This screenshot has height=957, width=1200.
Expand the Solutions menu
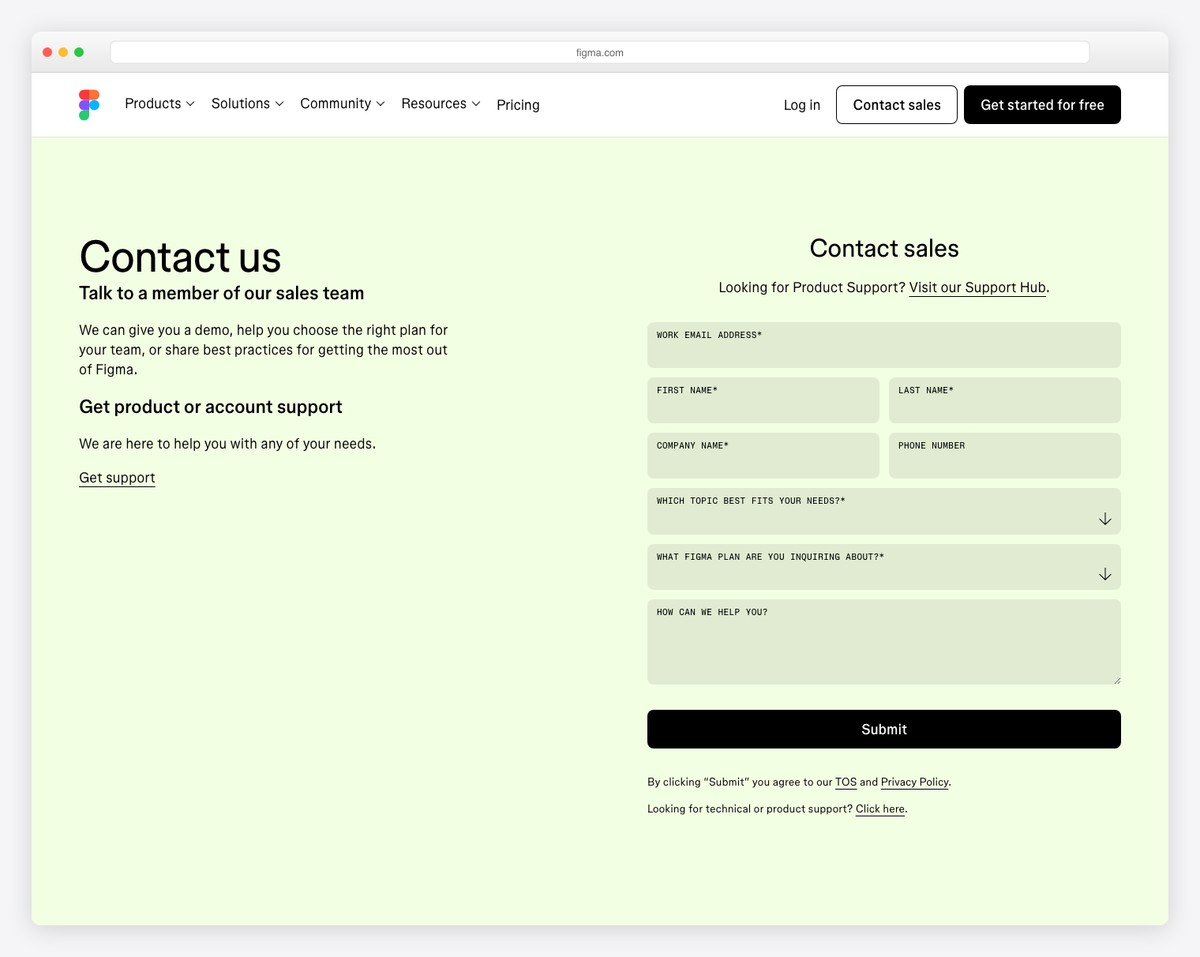pos(245,103)
